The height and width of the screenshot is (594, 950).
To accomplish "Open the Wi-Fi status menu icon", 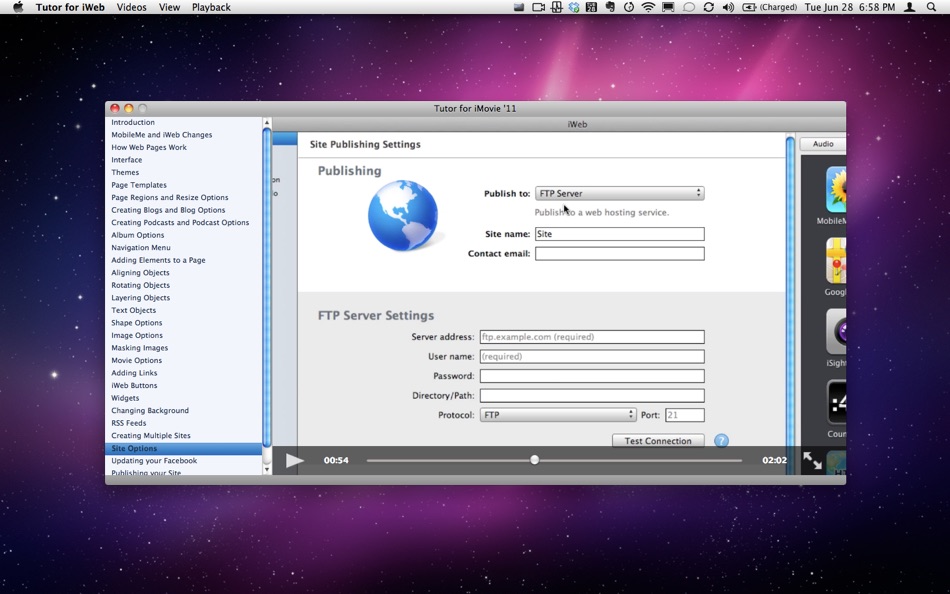I will click(648, 7).
